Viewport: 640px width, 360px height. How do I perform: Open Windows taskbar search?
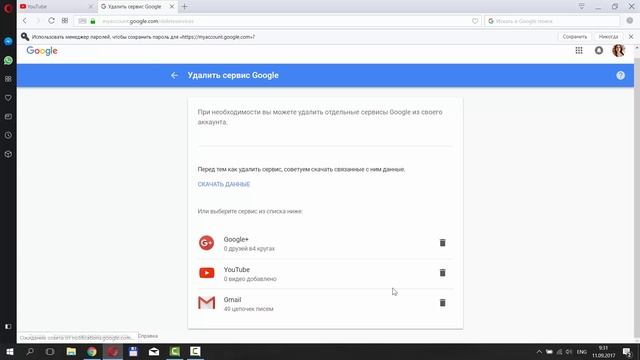click(30, 351)
